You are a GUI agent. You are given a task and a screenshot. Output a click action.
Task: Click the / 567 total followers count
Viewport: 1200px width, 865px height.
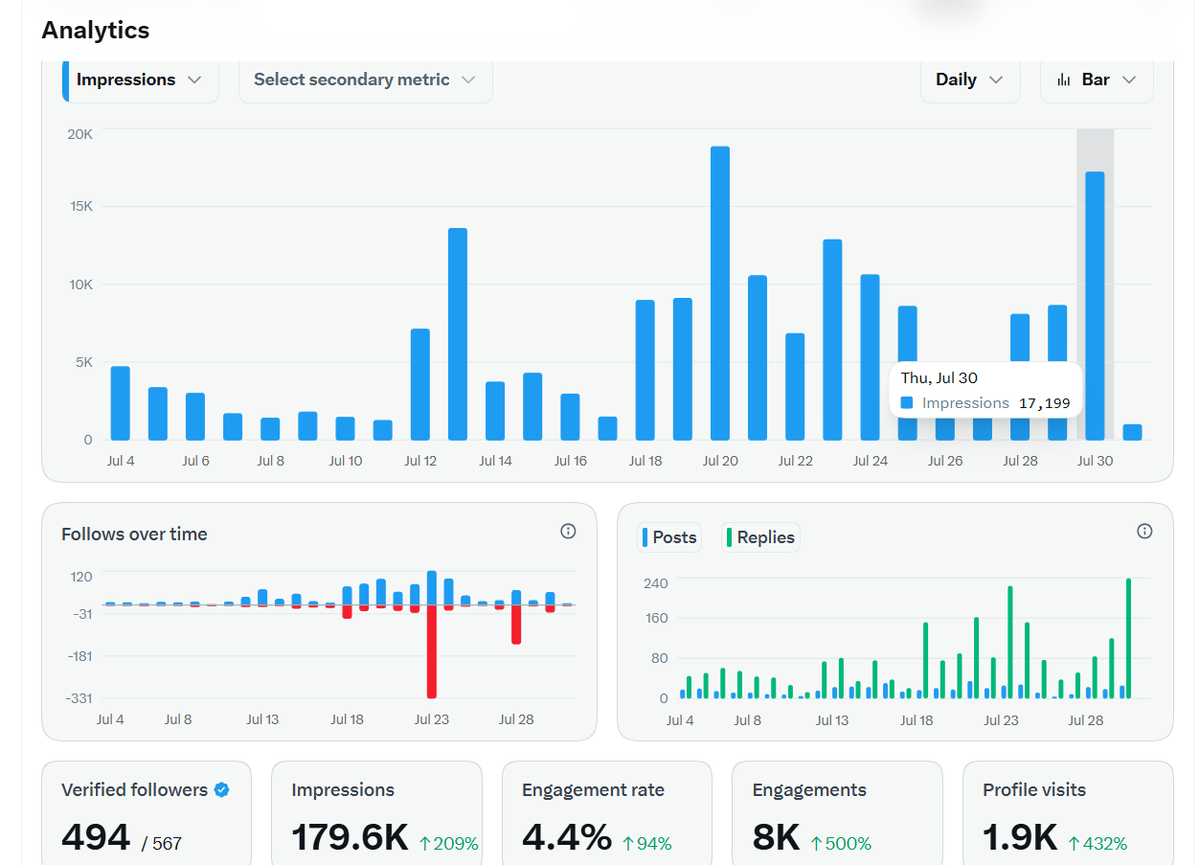click(x=162, y=844)
